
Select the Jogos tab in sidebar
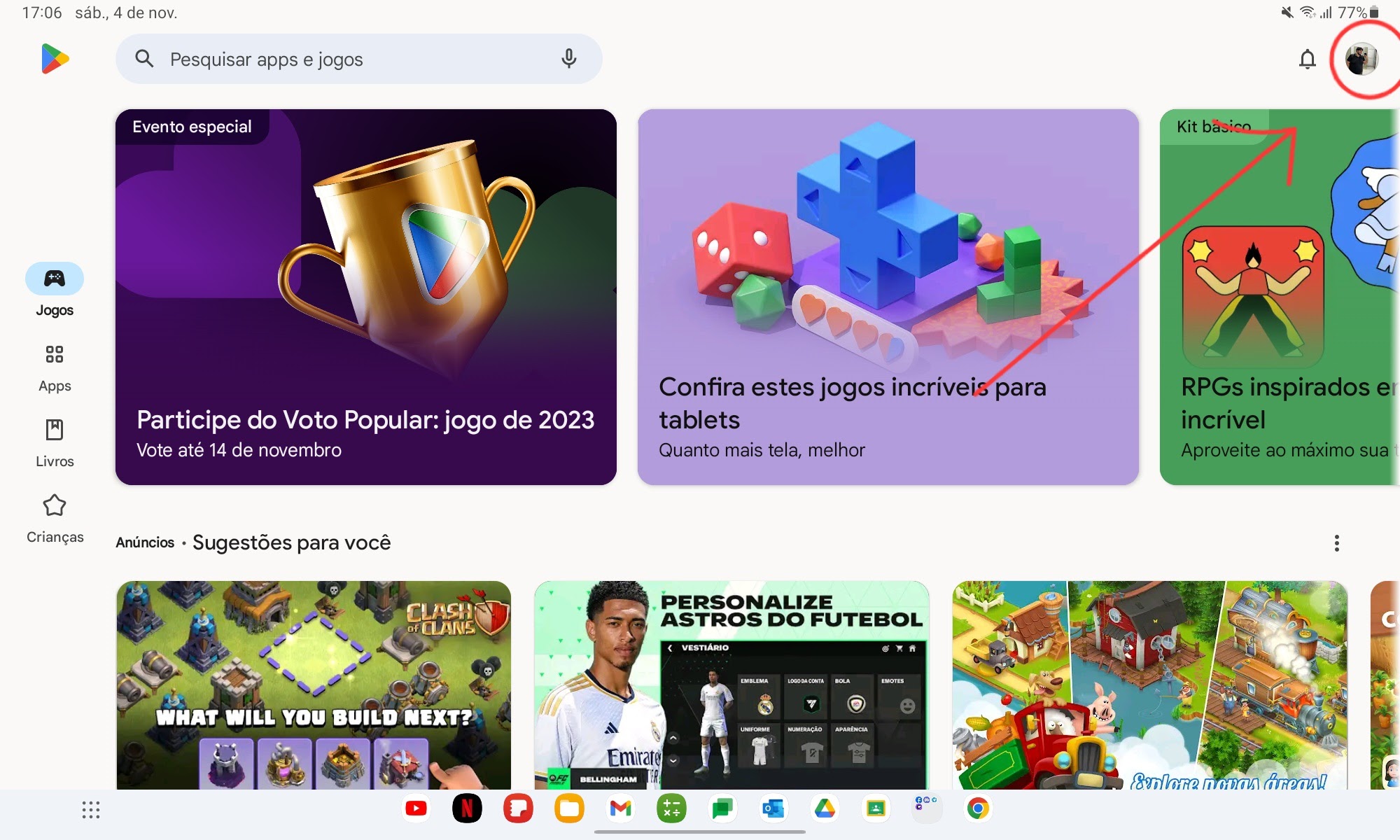(55, 291)
